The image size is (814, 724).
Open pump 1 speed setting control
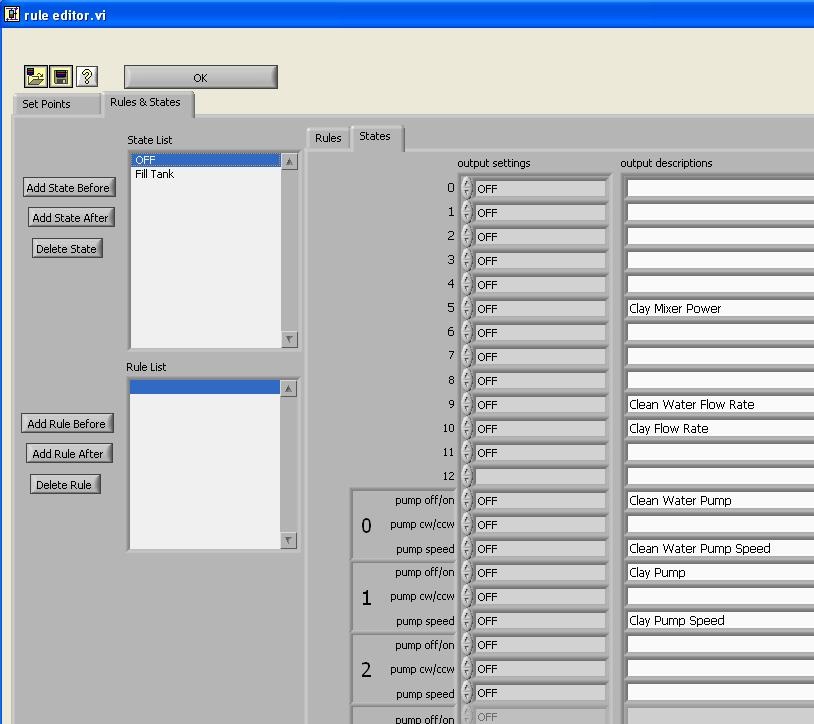[540, 621]
